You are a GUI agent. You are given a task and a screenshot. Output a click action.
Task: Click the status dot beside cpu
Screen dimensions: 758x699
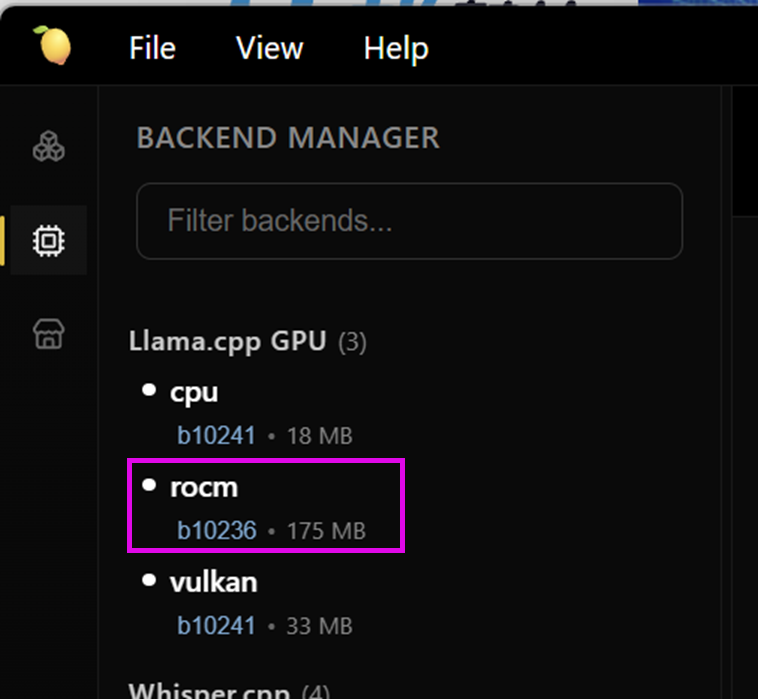[x=149, y=390]
